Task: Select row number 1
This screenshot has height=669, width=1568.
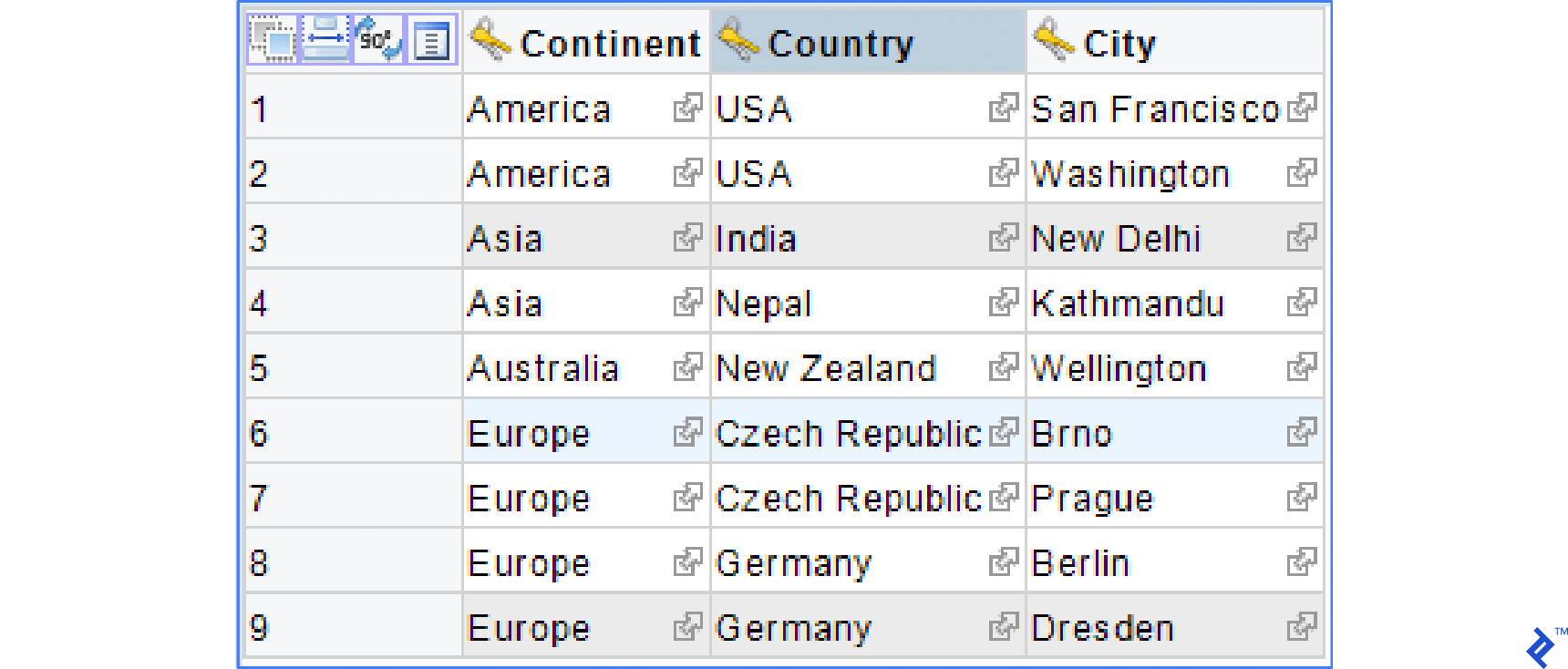Action: tap(353, 108)
